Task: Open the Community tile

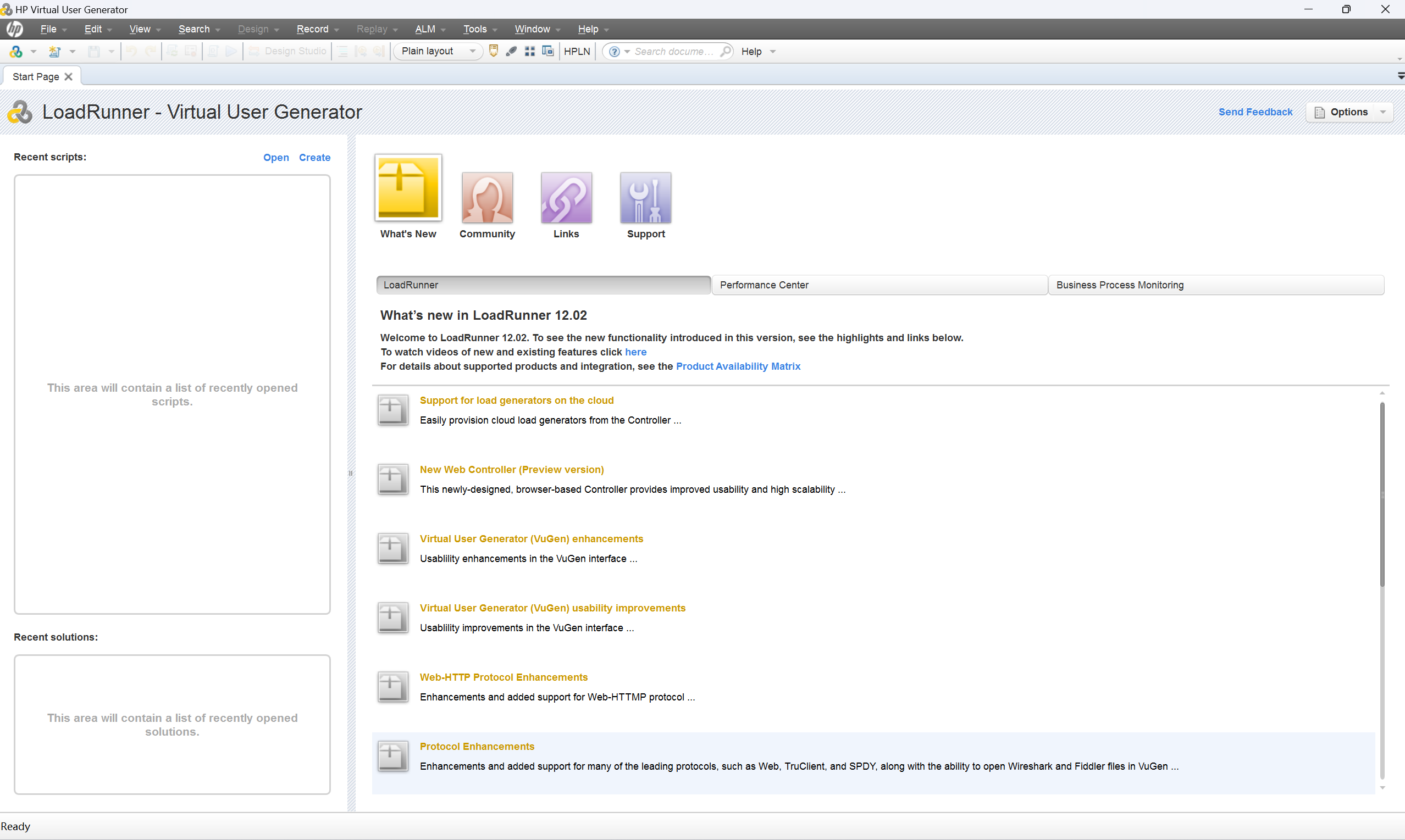Action: pos(487,198)
